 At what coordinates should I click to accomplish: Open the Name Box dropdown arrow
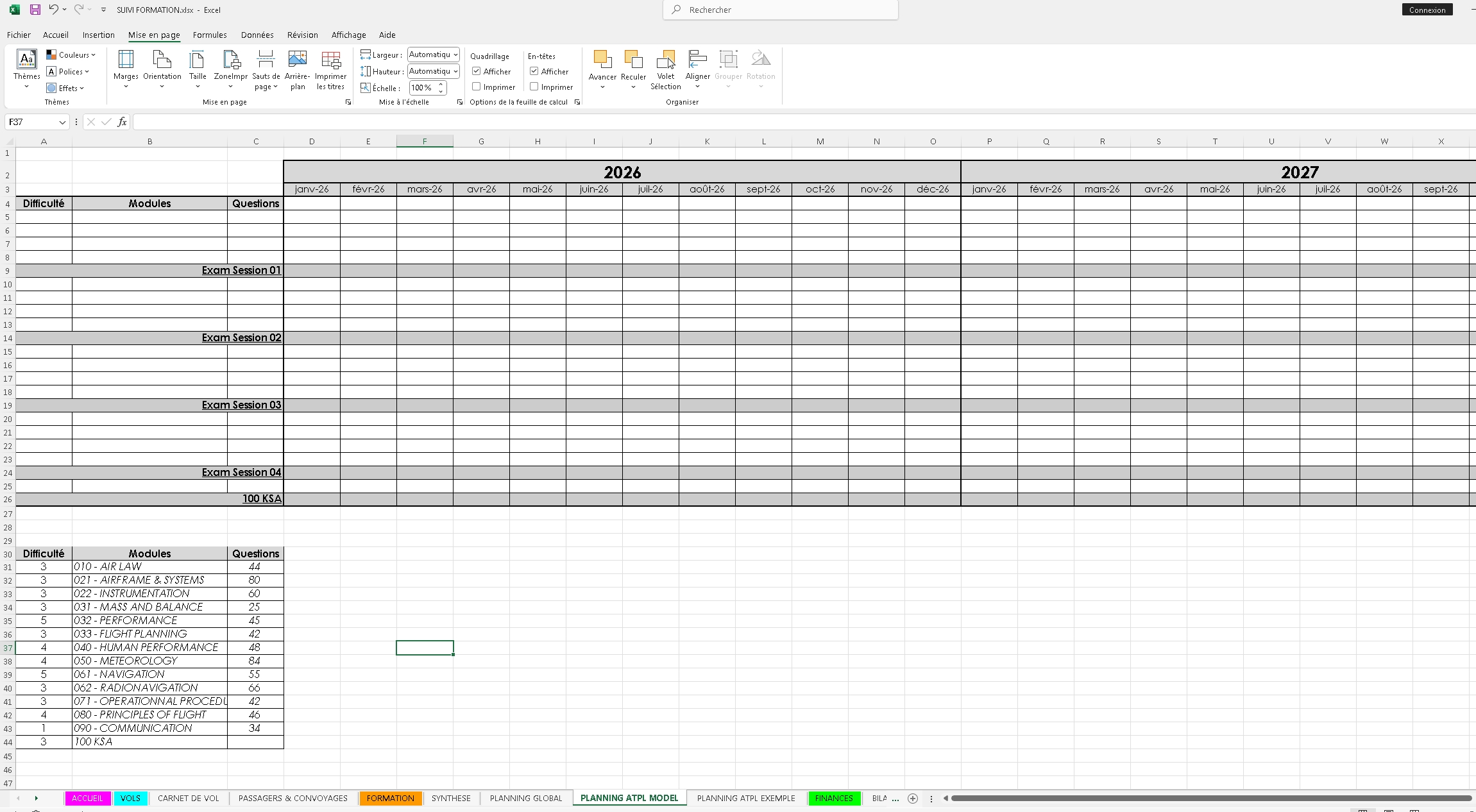coord(62,122)
